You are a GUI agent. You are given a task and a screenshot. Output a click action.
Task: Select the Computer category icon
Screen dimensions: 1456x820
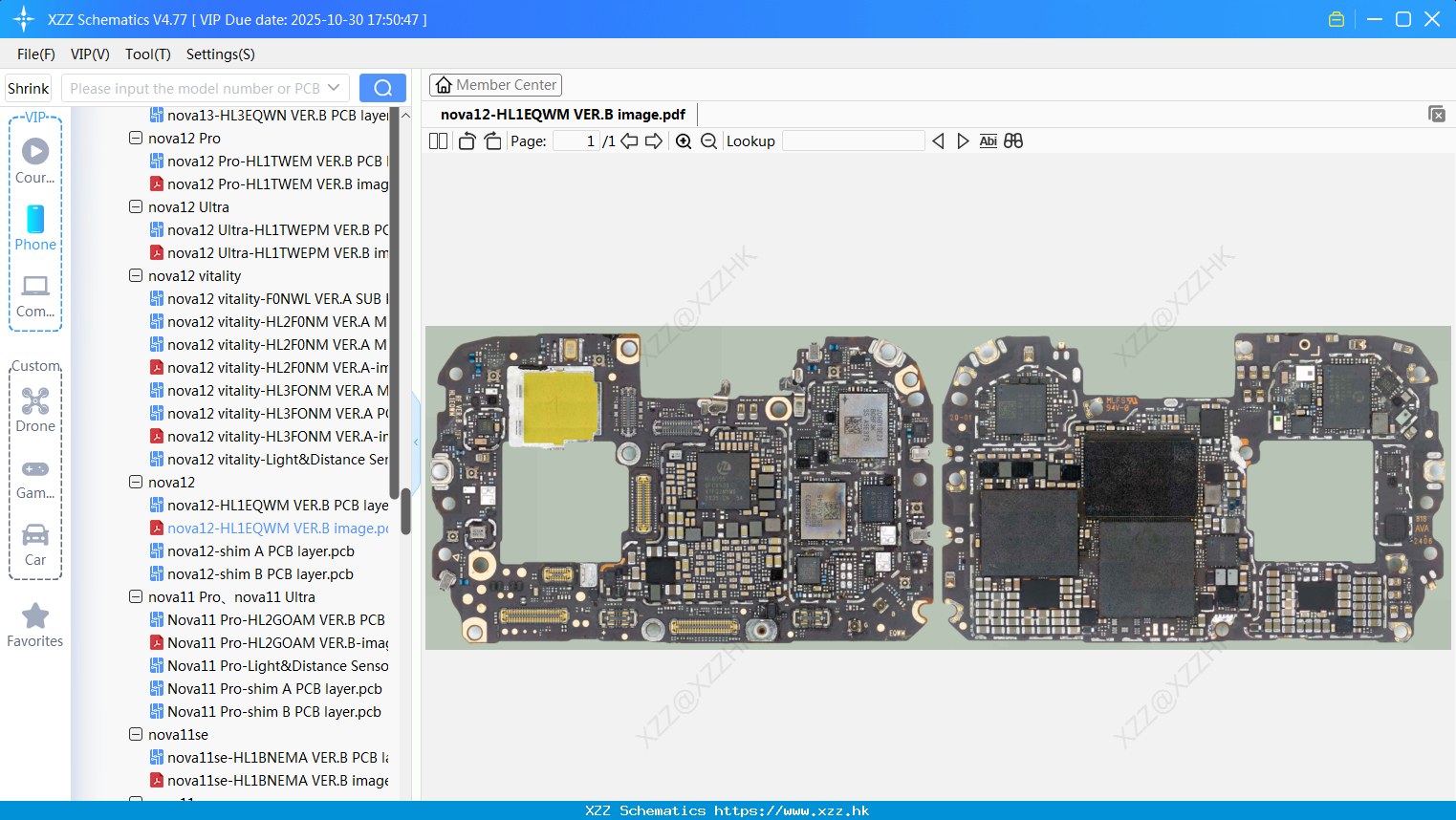pos(35,295)
